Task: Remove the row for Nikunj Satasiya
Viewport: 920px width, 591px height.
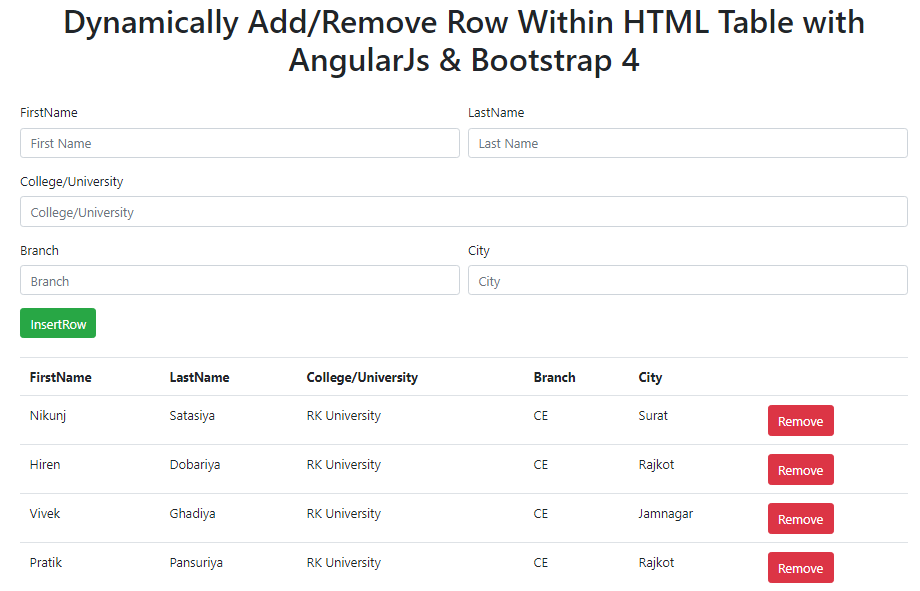Action: pos(800,420)
